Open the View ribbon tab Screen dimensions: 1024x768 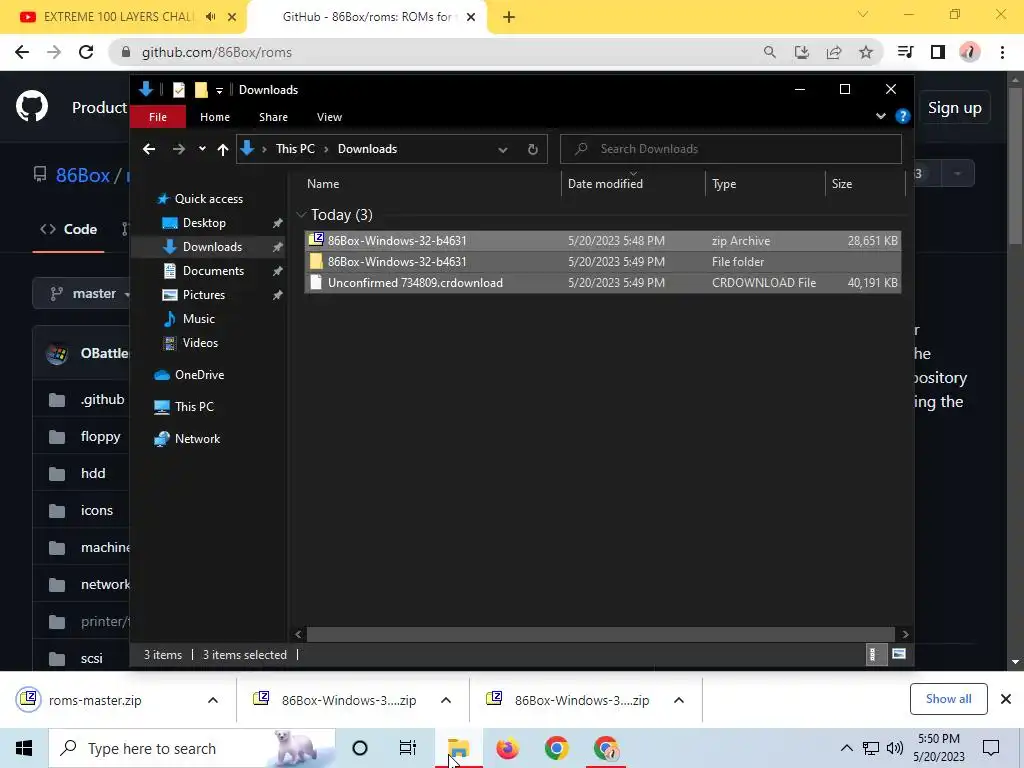329,117
